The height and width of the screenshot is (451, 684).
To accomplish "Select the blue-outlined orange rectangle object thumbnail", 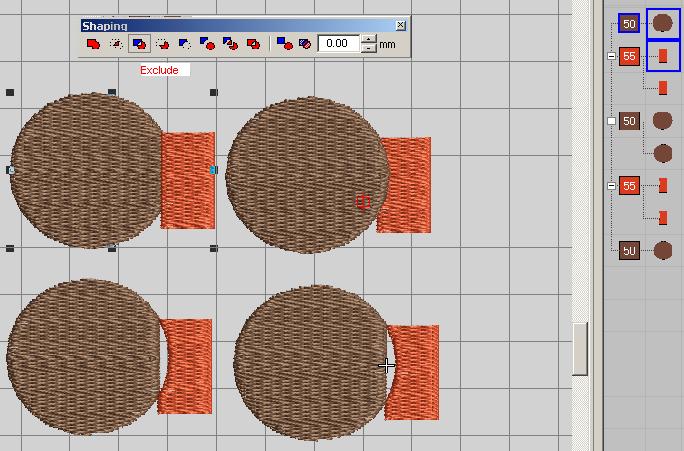I will [662, 56].
